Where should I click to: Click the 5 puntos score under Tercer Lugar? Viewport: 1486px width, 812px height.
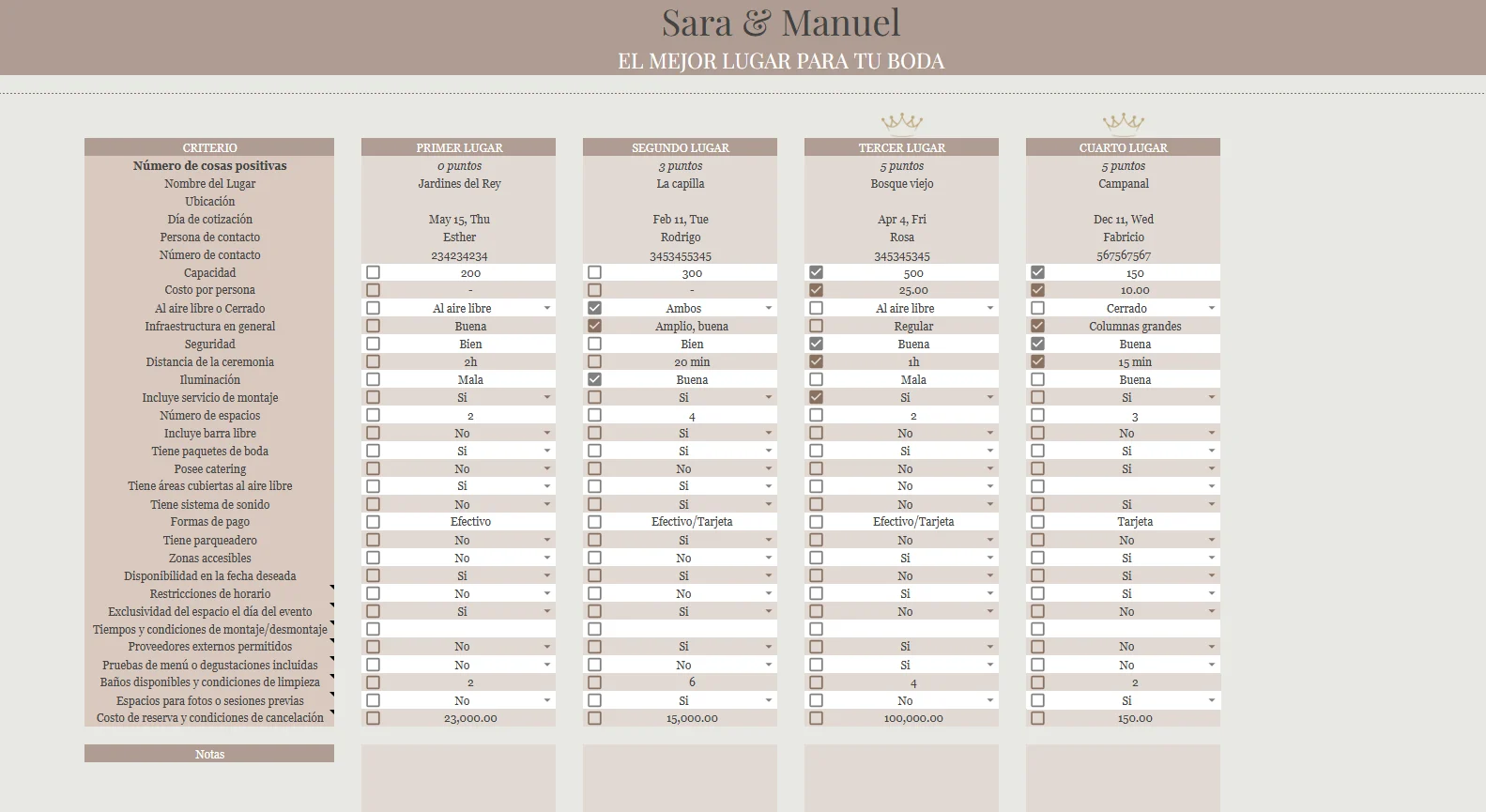[x=901, y=166]
